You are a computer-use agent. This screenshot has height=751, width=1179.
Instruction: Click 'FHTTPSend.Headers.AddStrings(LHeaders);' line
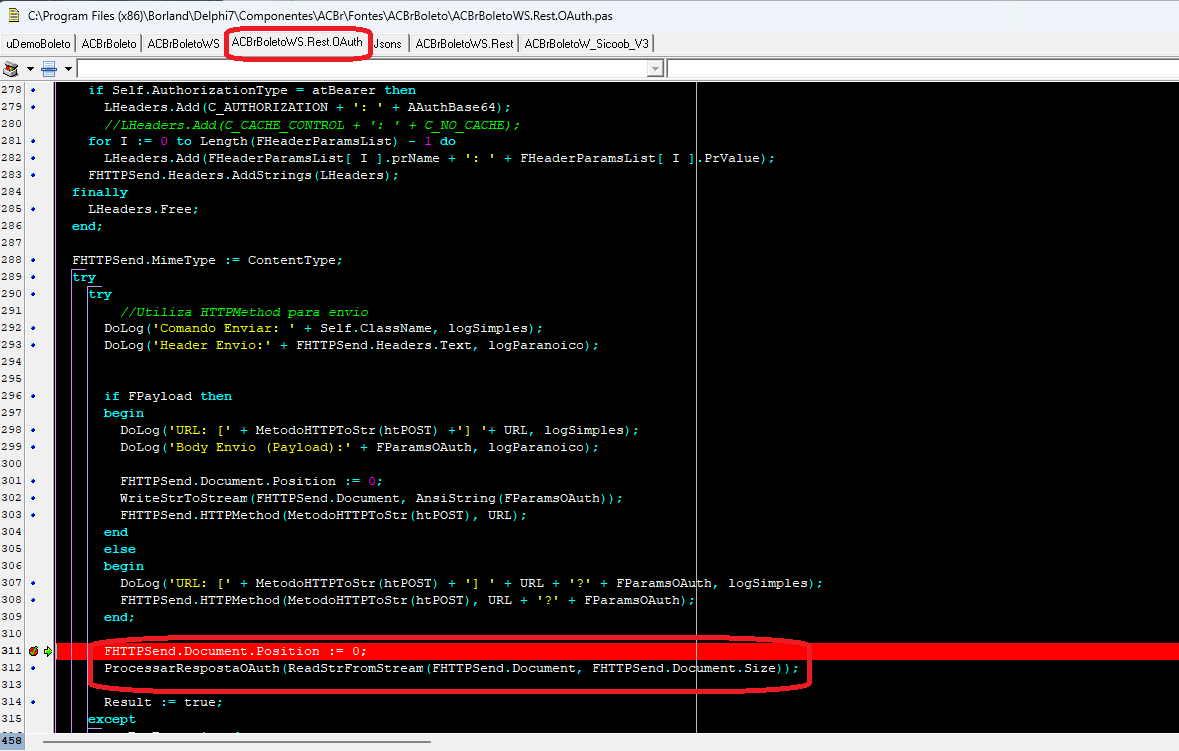click(244, 175)
